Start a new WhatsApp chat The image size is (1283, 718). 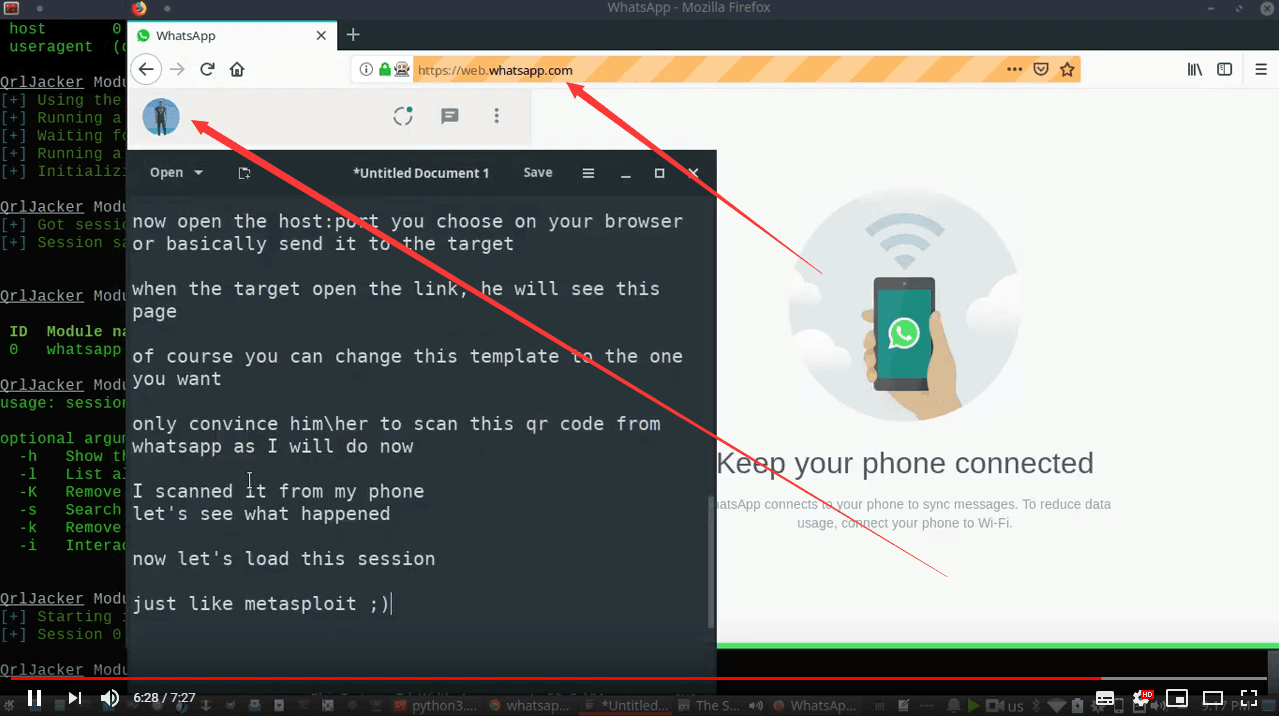point(450,116)
